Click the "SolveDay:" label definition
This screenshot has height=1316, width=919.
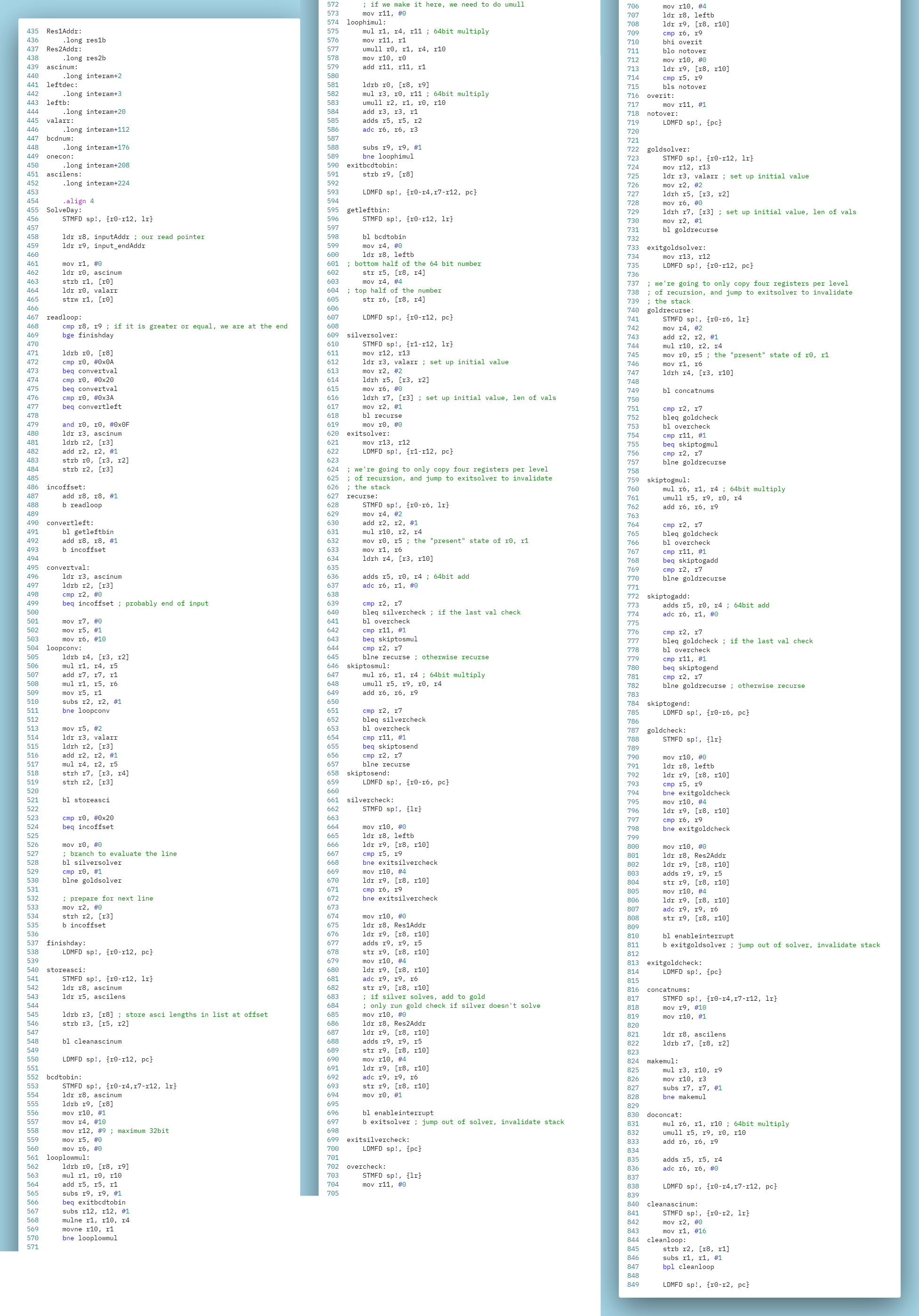(64, 210)
